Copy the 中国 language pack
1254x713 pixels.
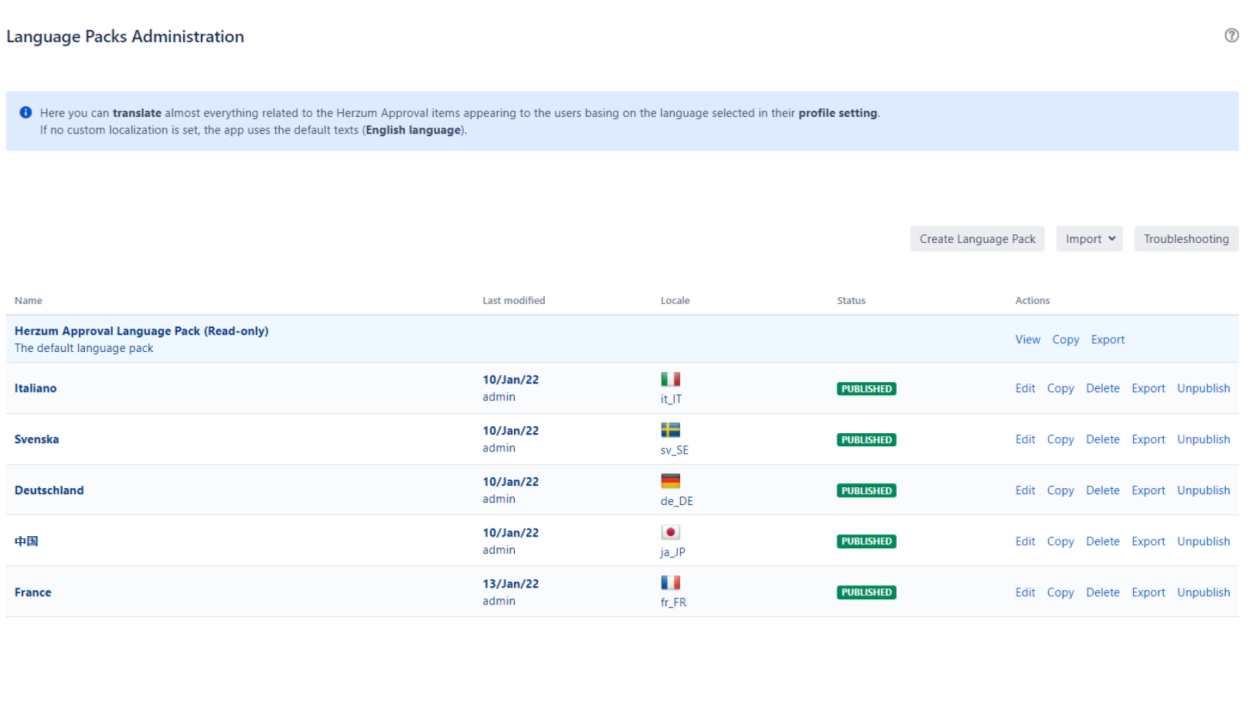tap(1060, 542)
